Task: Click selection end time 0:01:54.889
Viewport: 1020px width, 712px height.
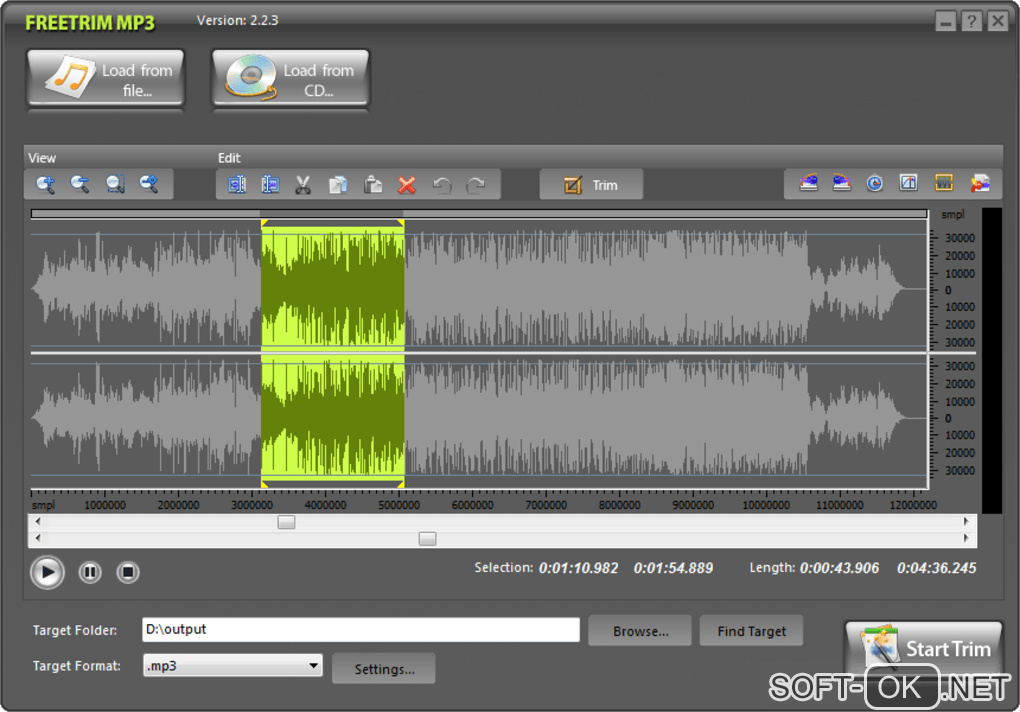Action: 673,568
